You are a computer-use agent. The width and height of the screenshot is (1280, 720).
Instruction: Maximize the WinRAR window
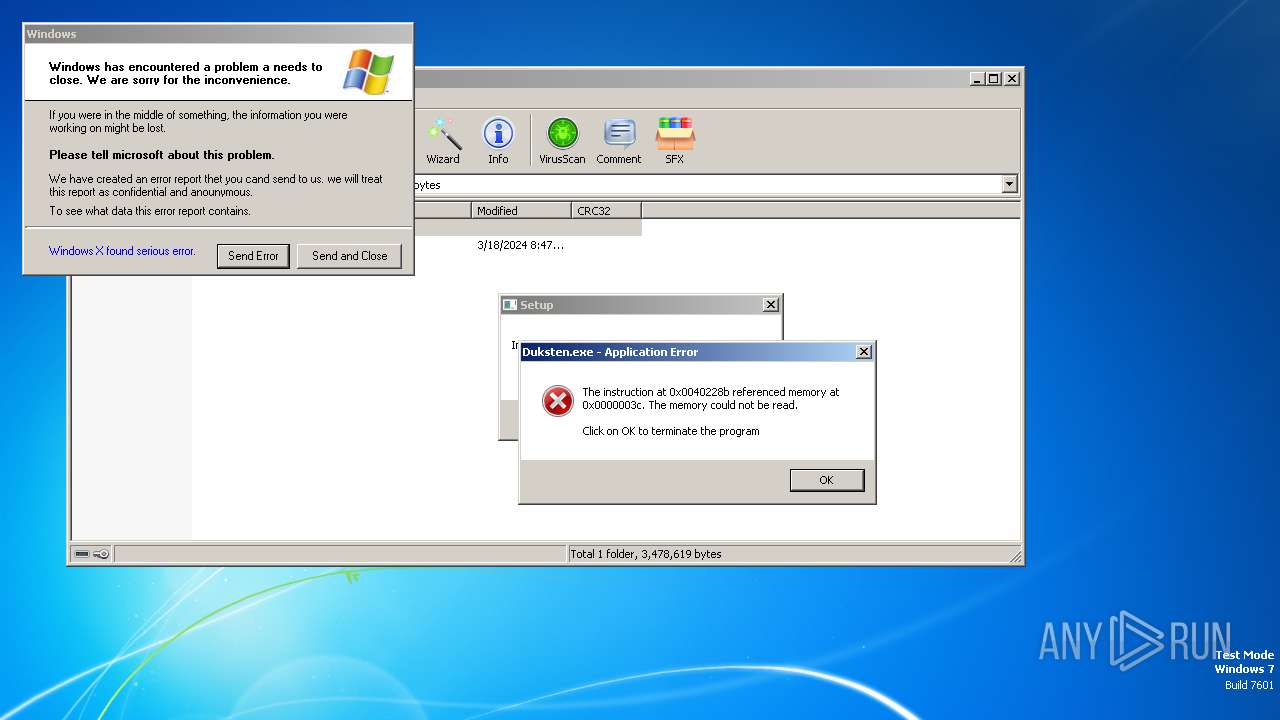pos(994,78)
